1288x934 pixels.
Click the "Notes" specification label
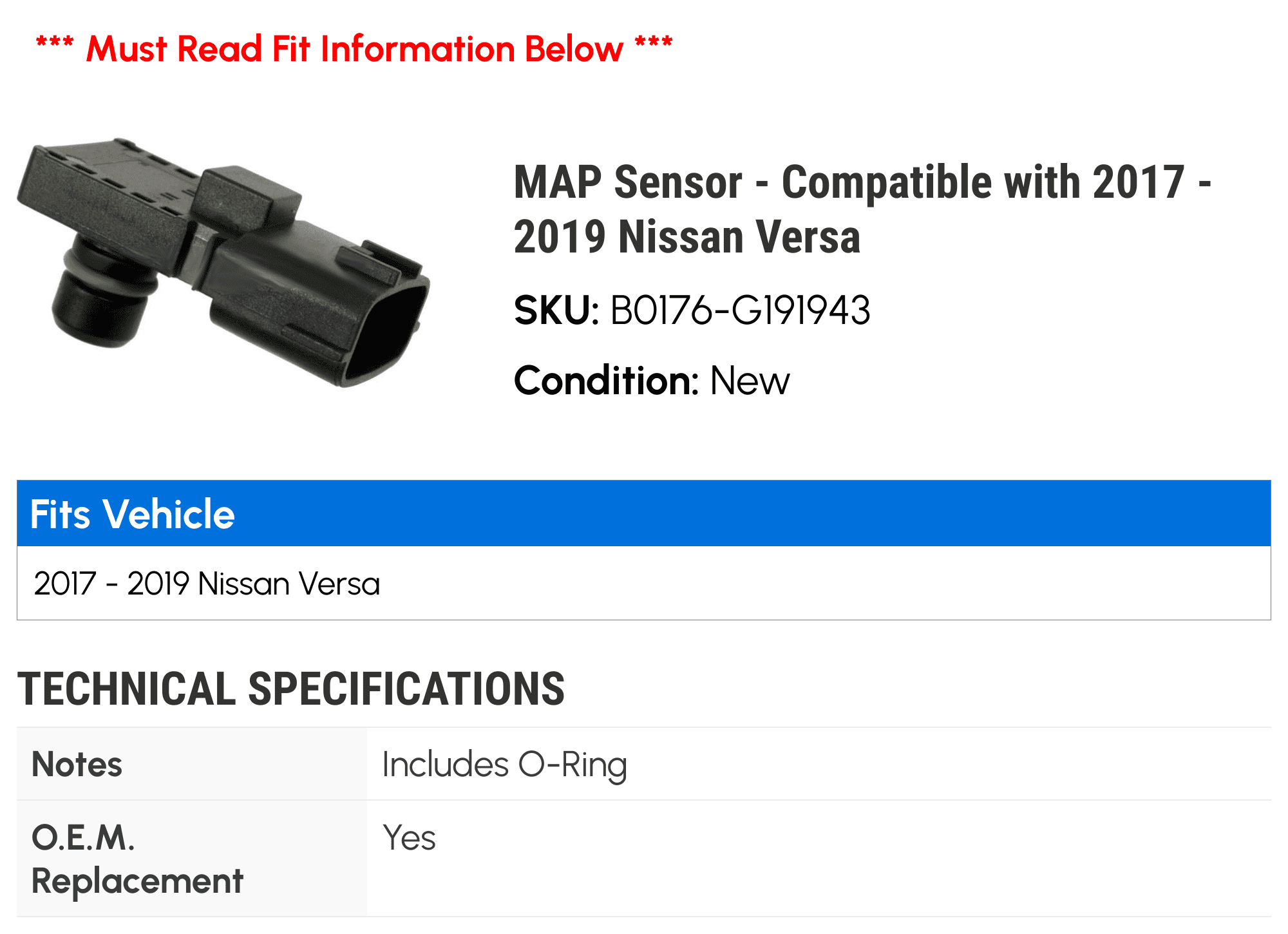tap(77, 765)
